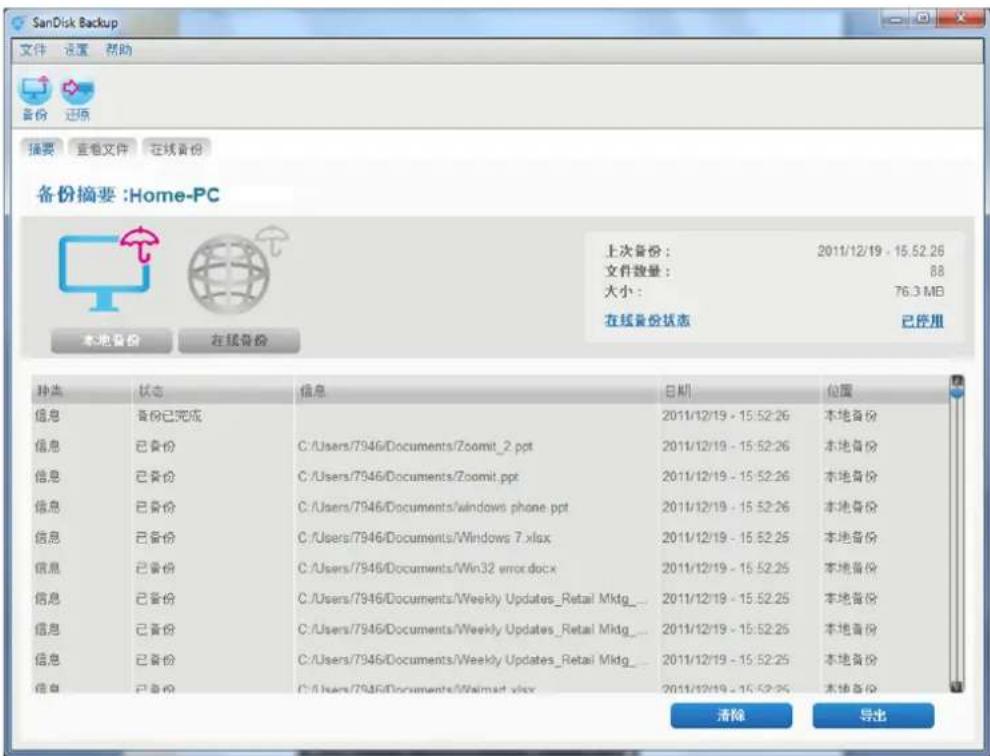The image size is (990, 756).
Task: Click 已备份 status in windows phone.ppt row
Action: [155, 507]
